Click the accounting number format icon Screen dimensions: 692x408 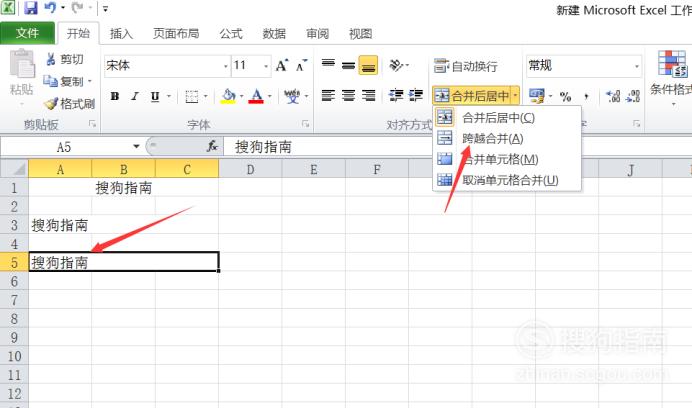tap(536, 96)
